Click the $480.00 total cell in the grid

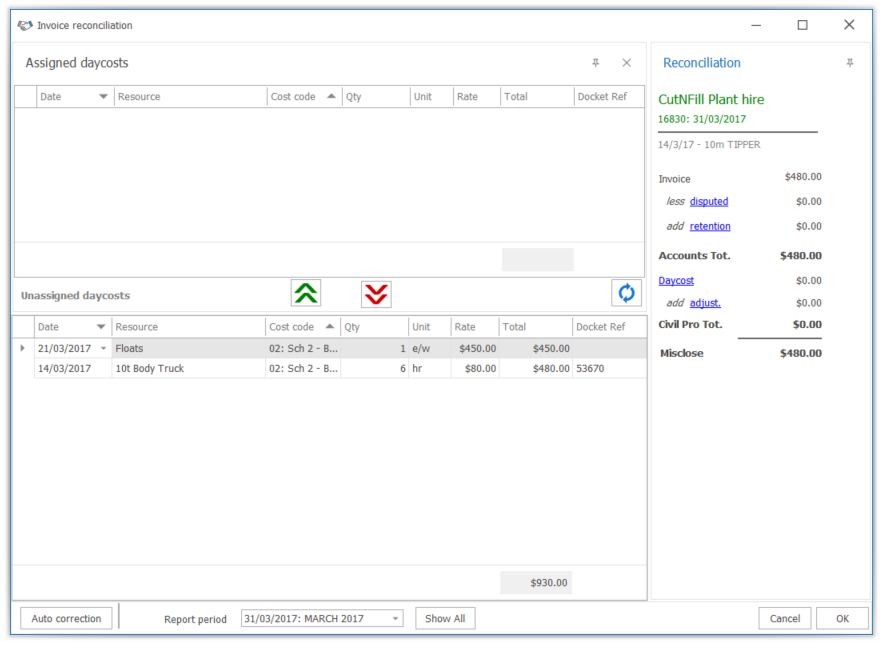(x=536, y=368)
